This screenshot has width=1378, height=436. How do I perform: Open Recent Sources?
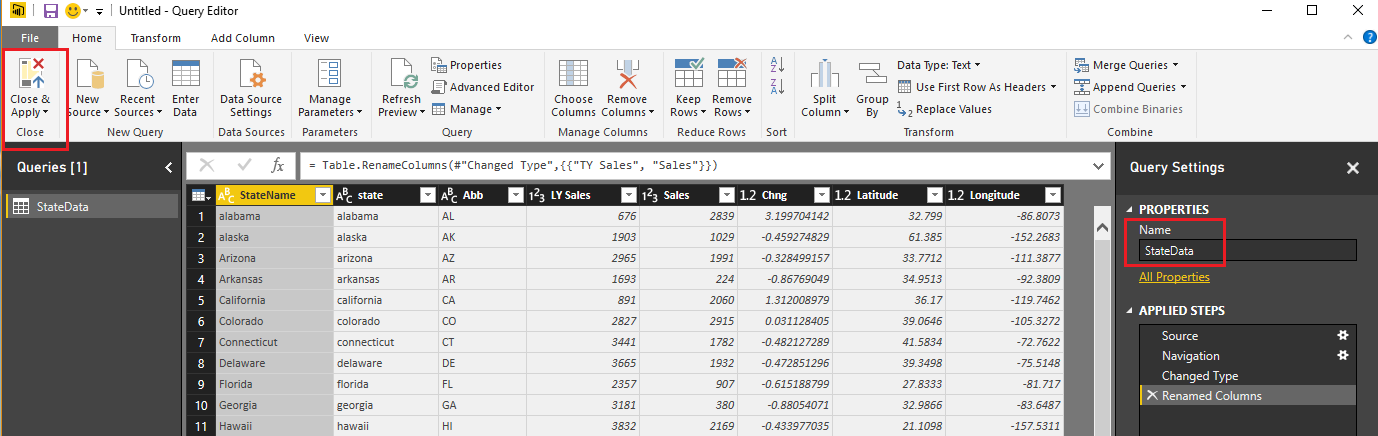point(138,88)
